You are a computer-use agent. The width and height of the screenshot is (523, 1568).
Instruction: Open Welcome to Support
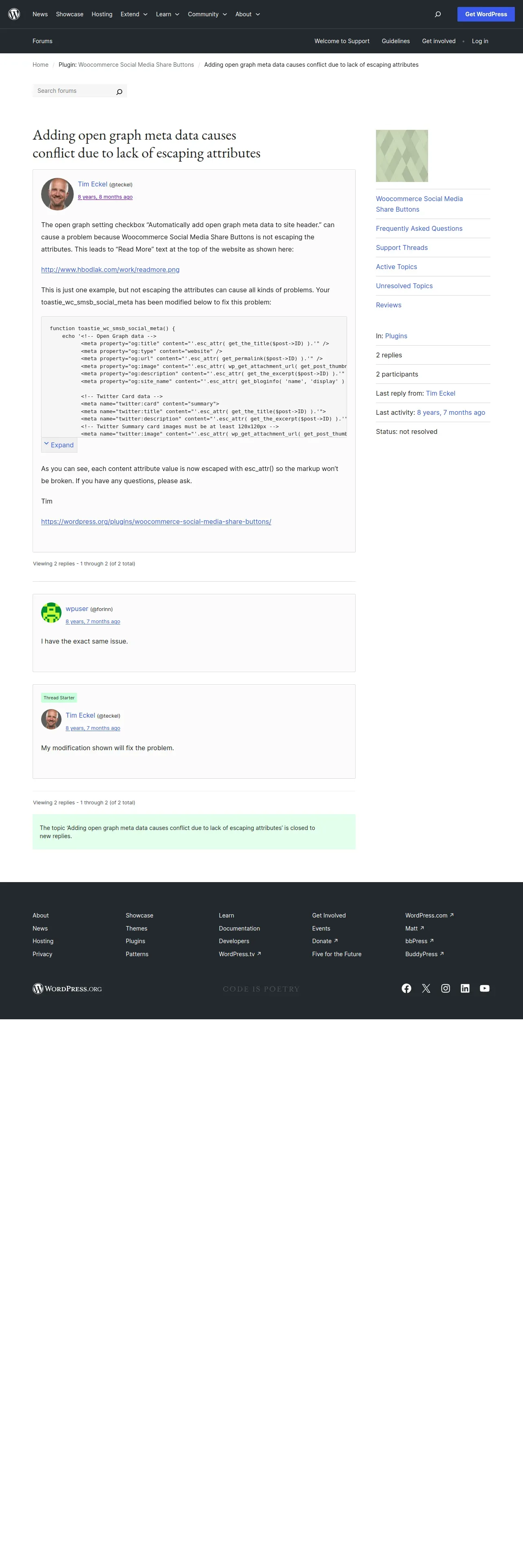pos(342,42)
